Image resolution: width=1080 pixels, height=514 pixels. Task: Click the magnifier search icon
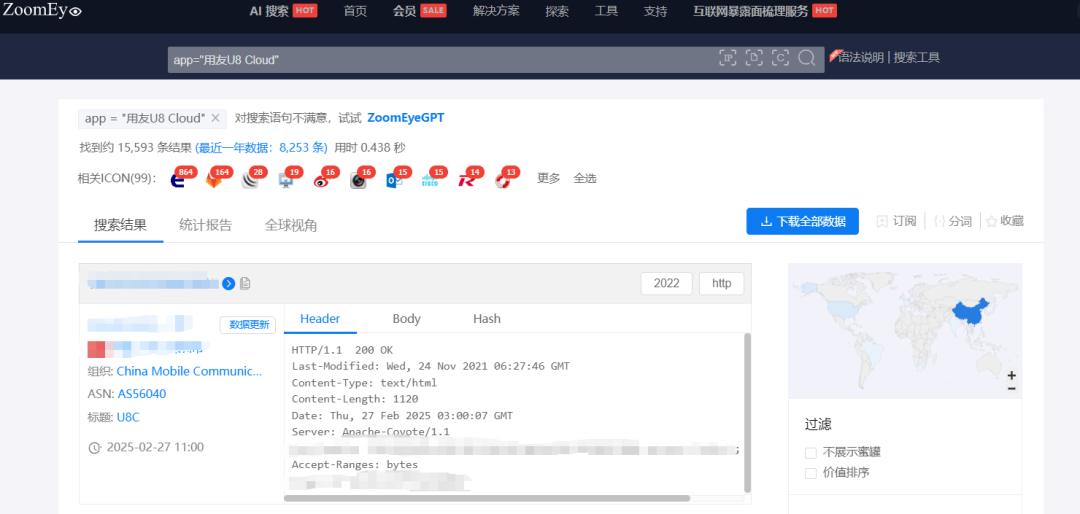click(x=807, y=58)
